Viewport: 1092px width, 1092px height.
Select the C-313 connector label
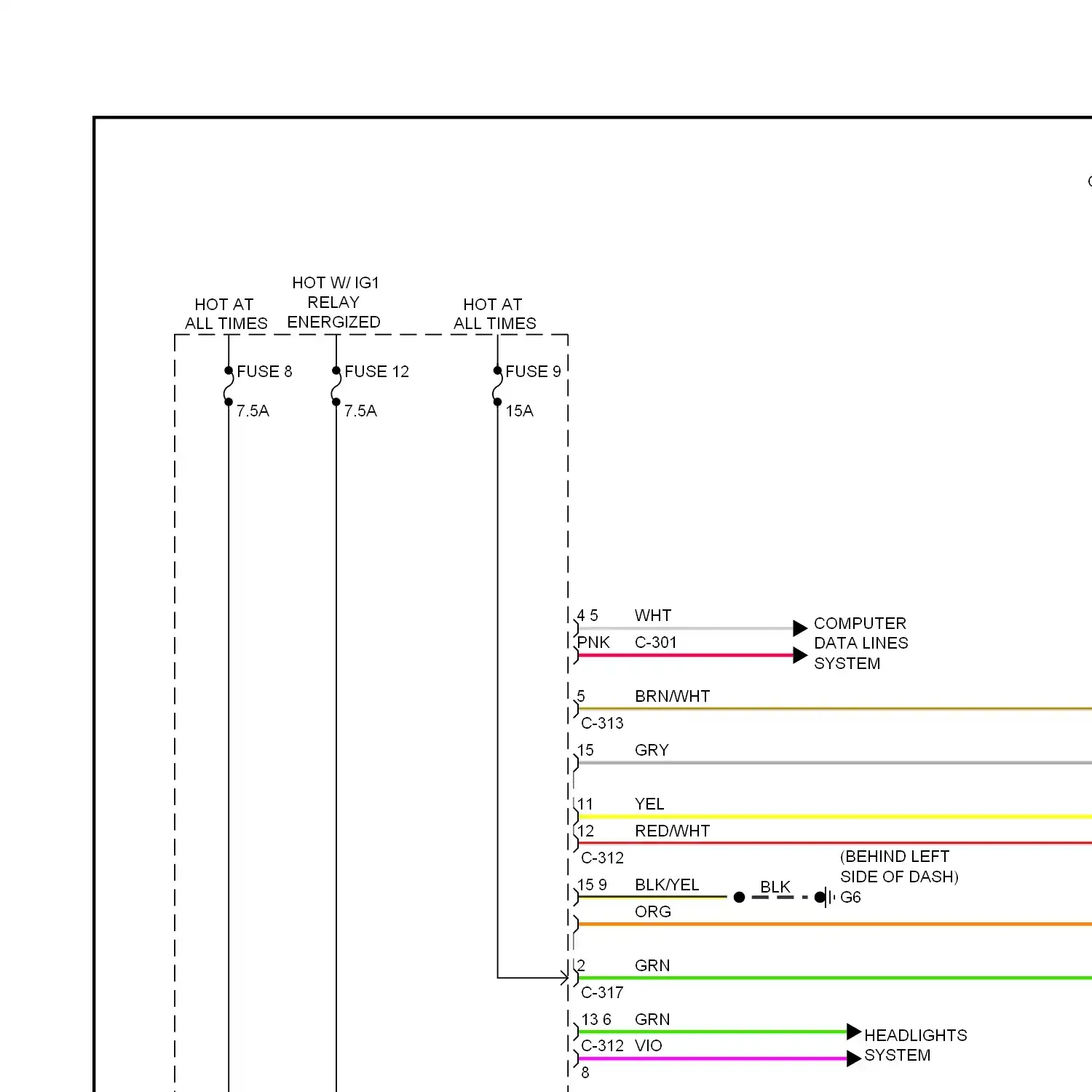click(602, 723)
